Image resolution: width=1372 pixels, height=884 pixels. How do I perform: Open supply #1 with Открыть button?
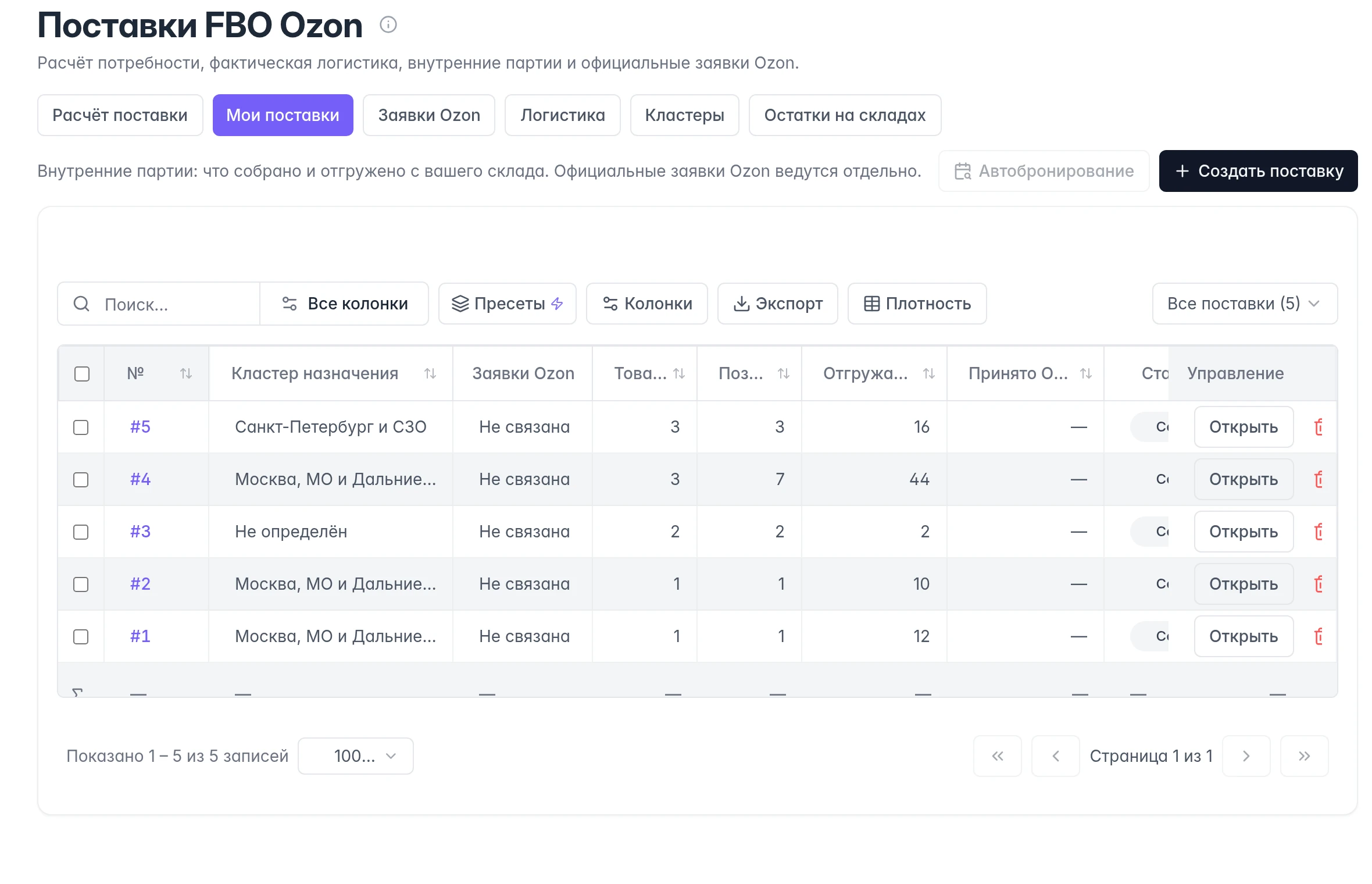[1244, 636]
